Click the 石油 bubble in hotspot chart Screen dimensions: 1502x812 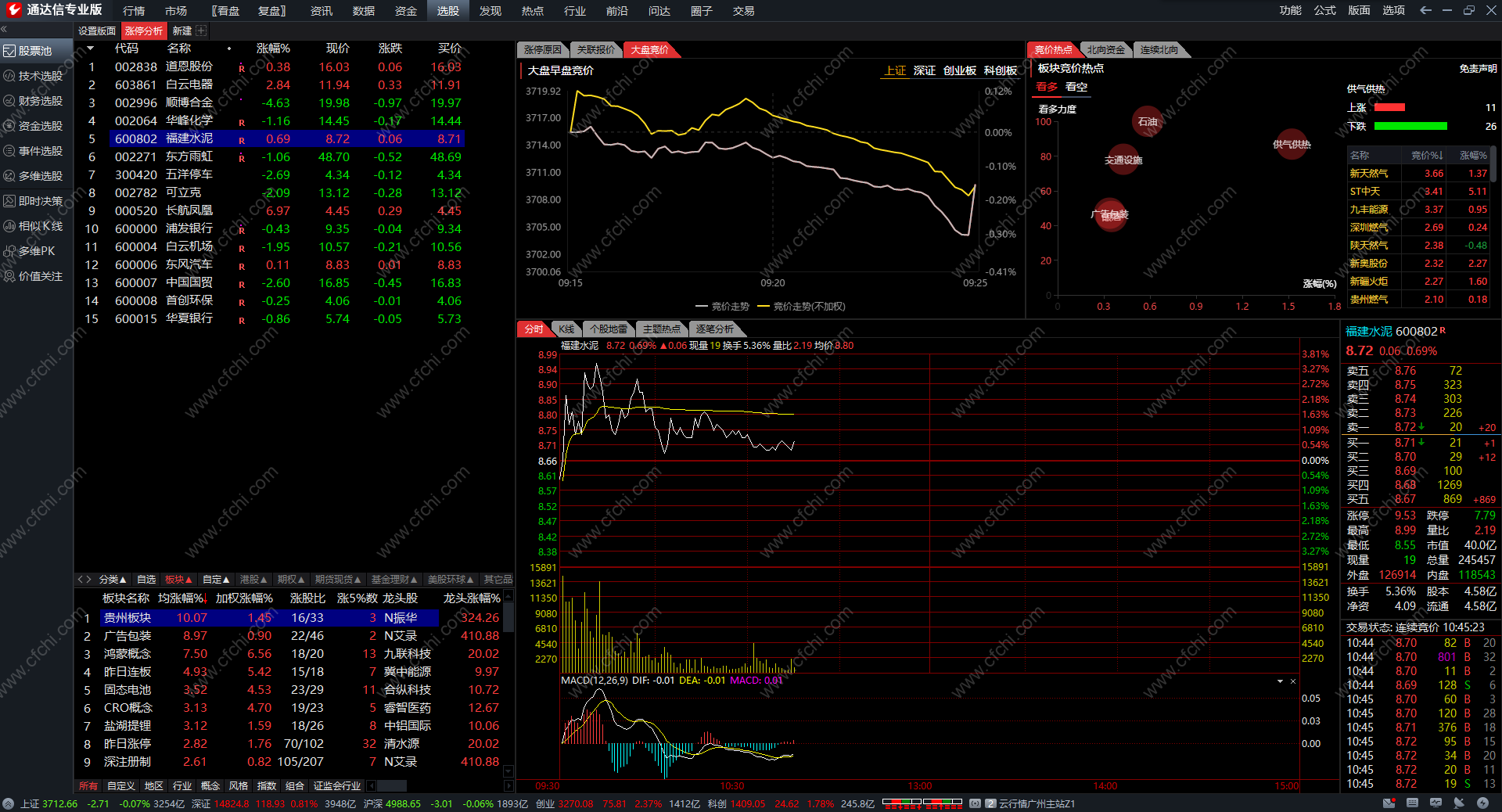[1148, 121]
